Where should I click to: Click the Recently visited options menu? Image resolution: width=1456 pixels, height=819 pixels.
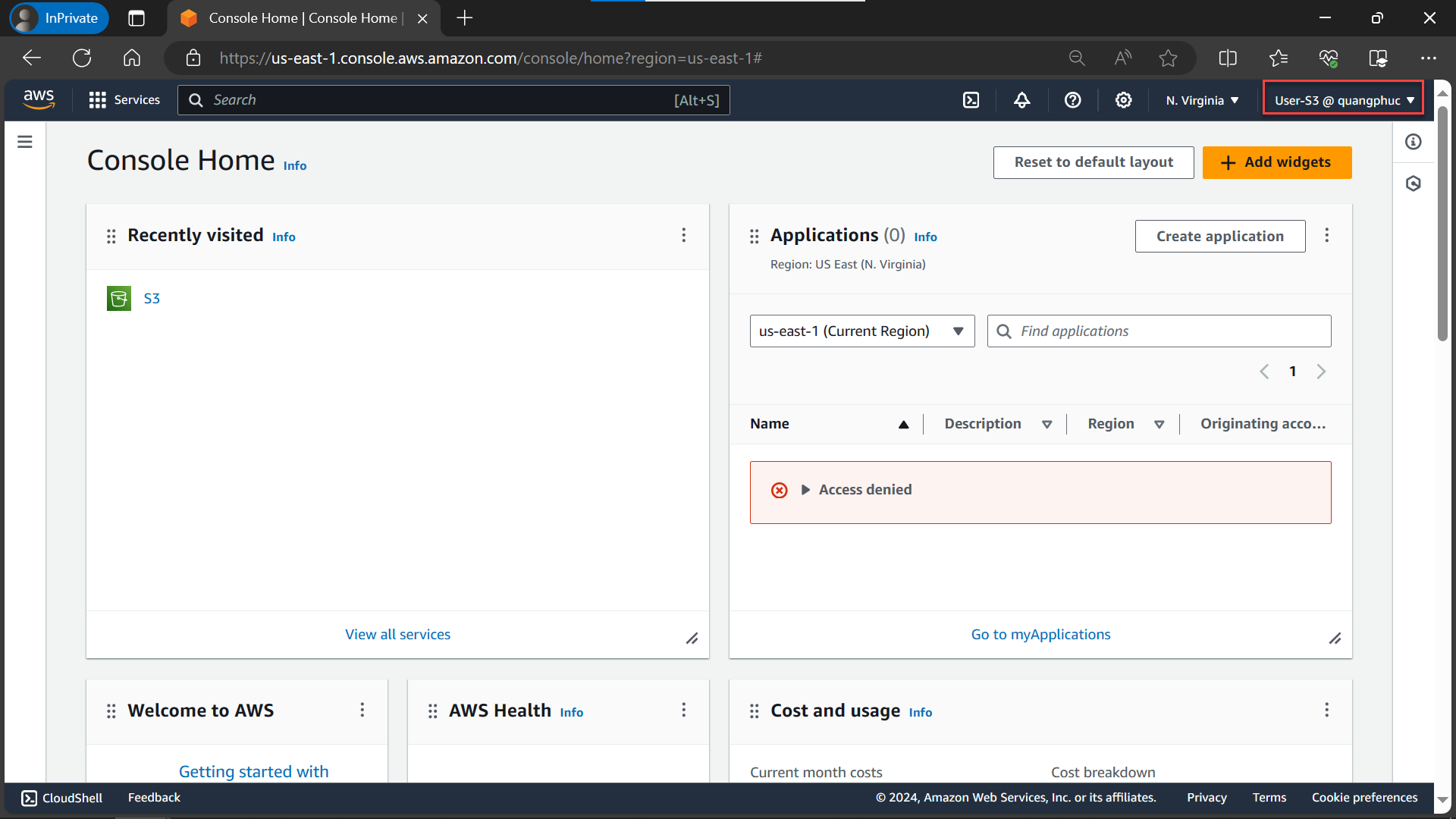[x=684, y=235]
